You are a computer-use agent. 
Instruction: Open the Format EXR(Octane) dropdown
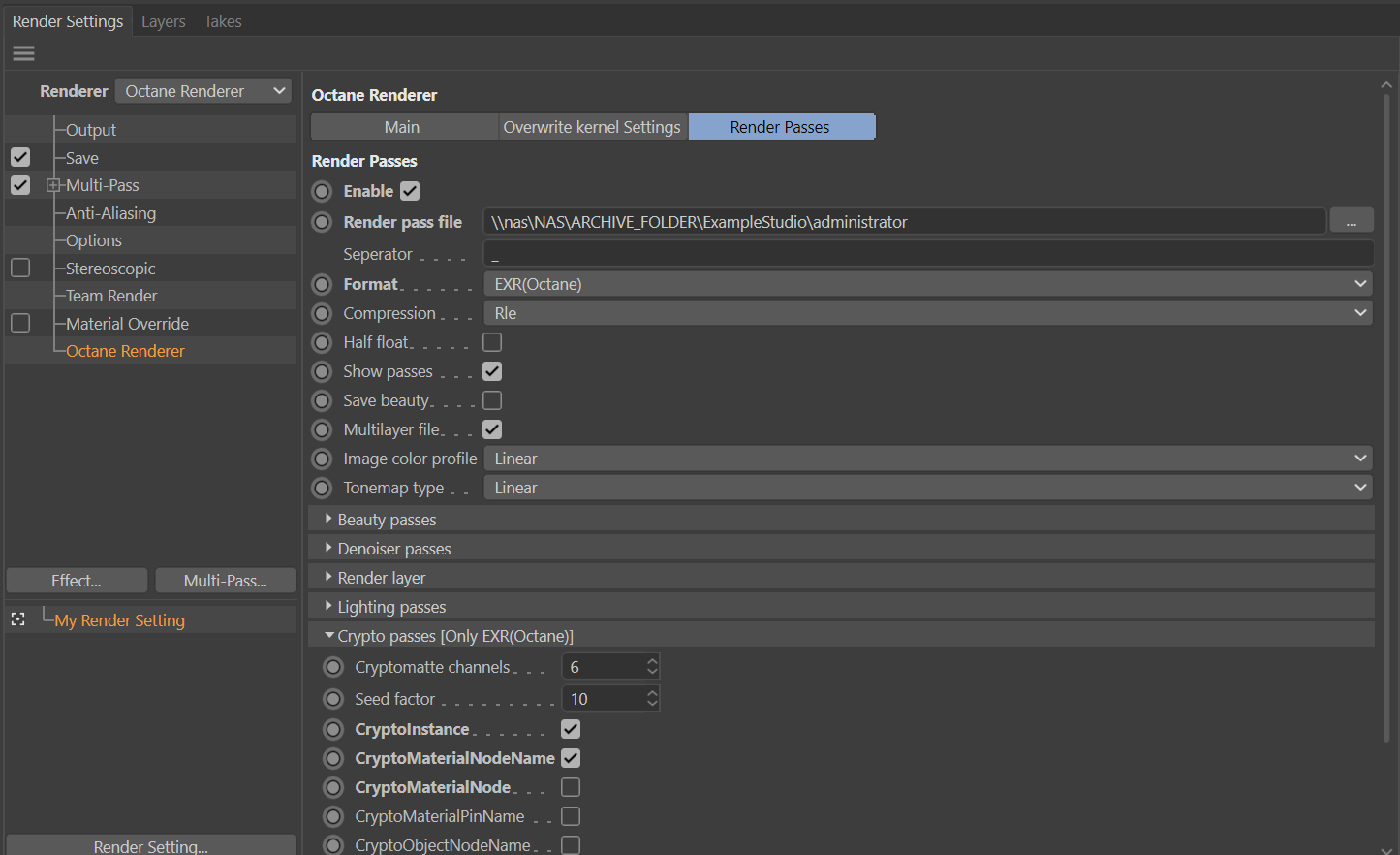(928, 284)
